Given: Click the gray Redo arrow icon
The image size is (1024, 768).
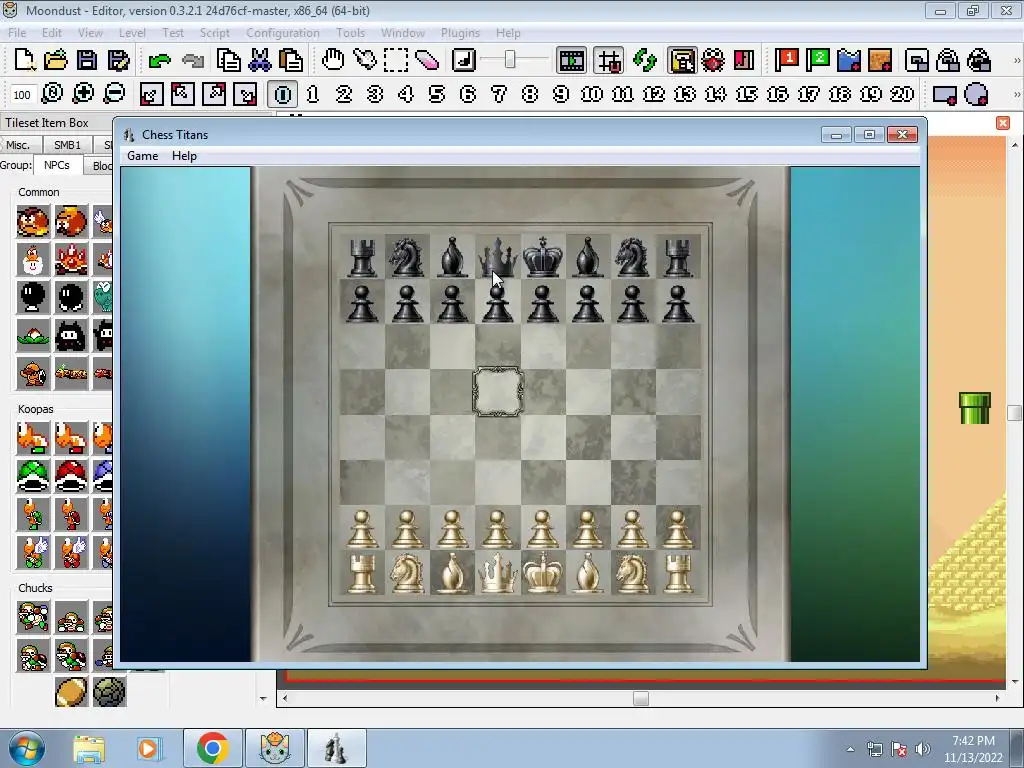Looking at the screenshot, I should (x=193, y=61).
